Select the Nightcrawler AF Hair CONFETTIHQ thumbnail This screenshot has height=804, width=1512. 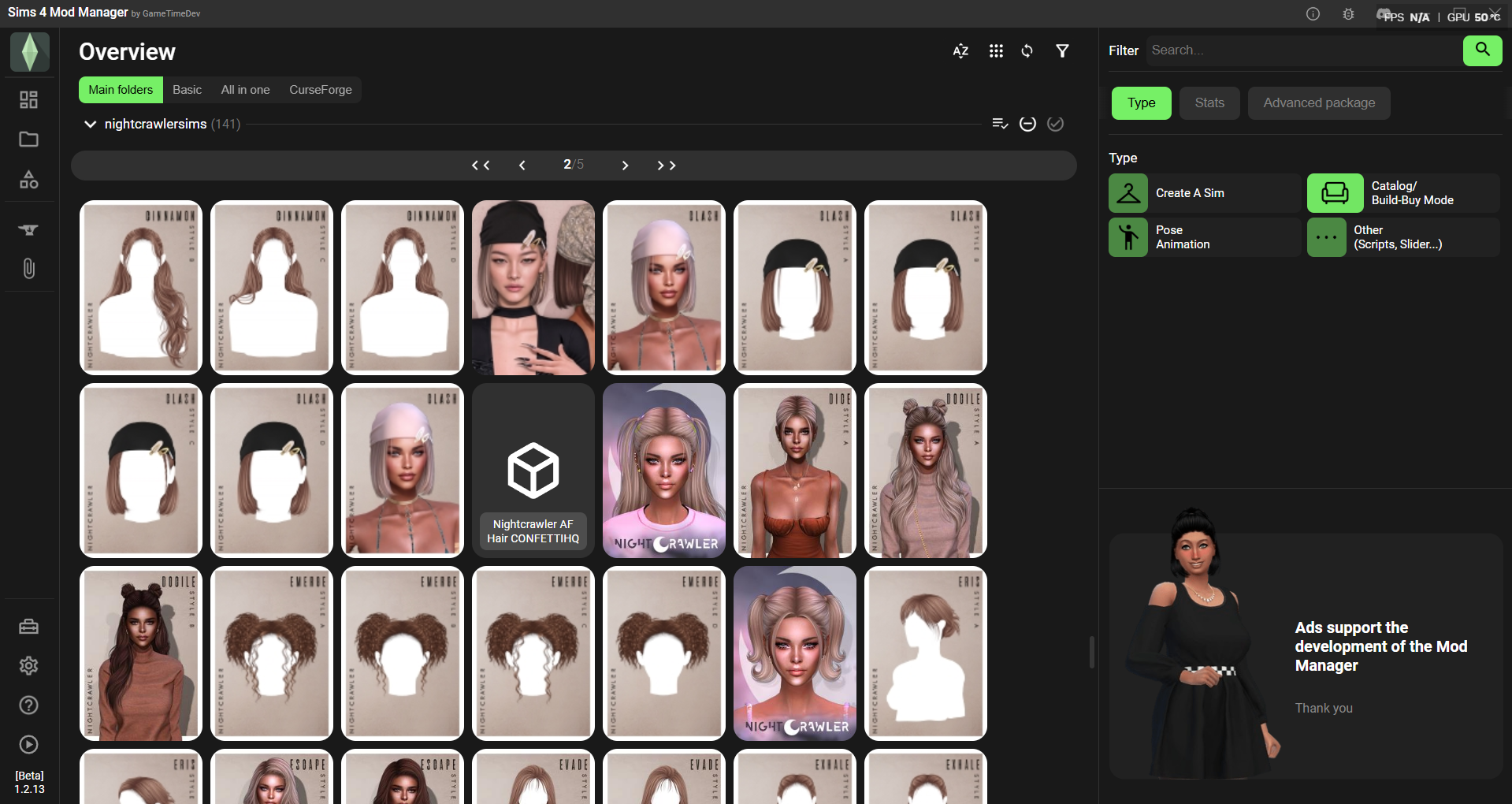(x=533, y=471)
